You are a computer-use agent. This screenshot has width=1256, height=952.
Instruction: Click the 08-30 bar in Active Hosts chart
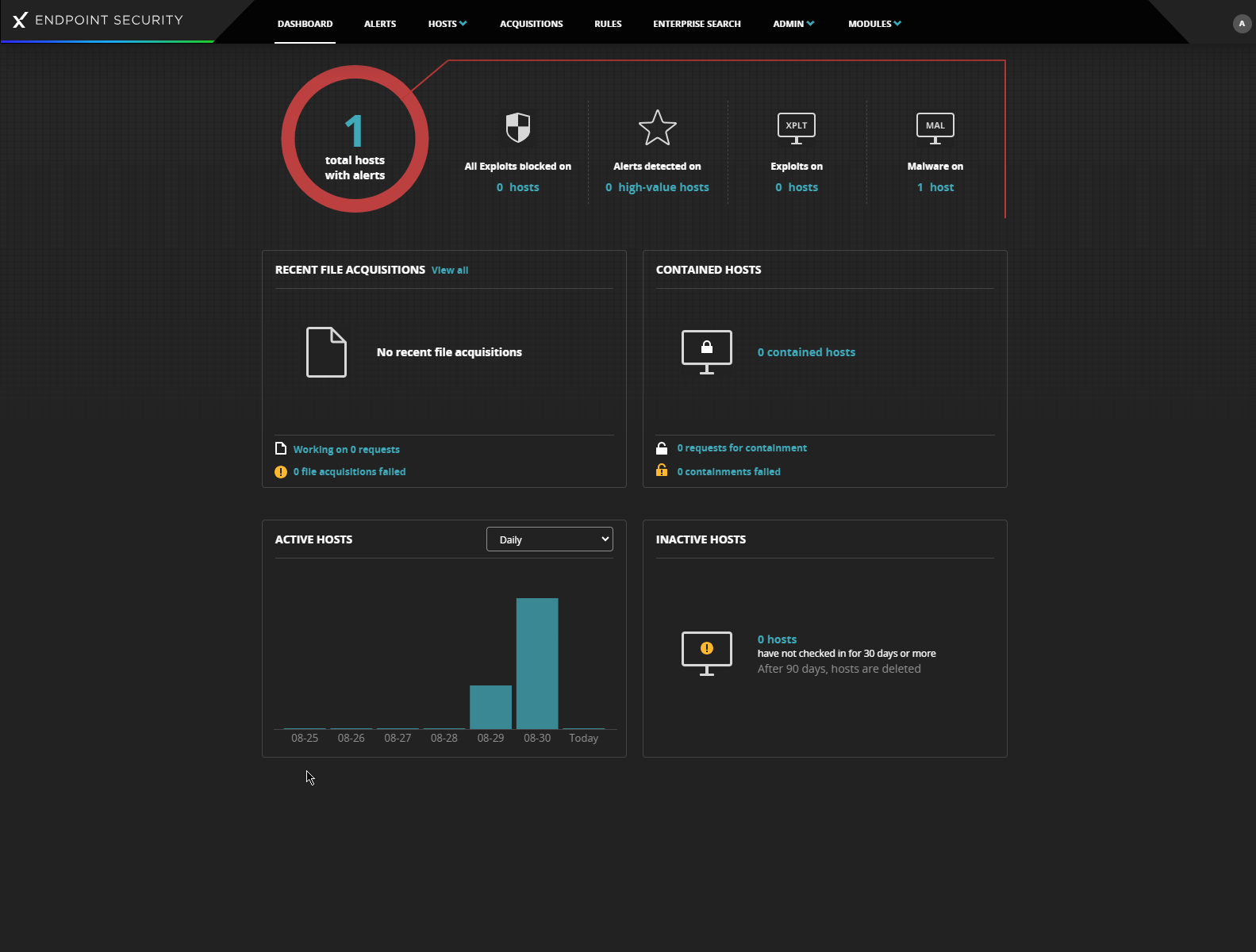click(x=537, y=663)
